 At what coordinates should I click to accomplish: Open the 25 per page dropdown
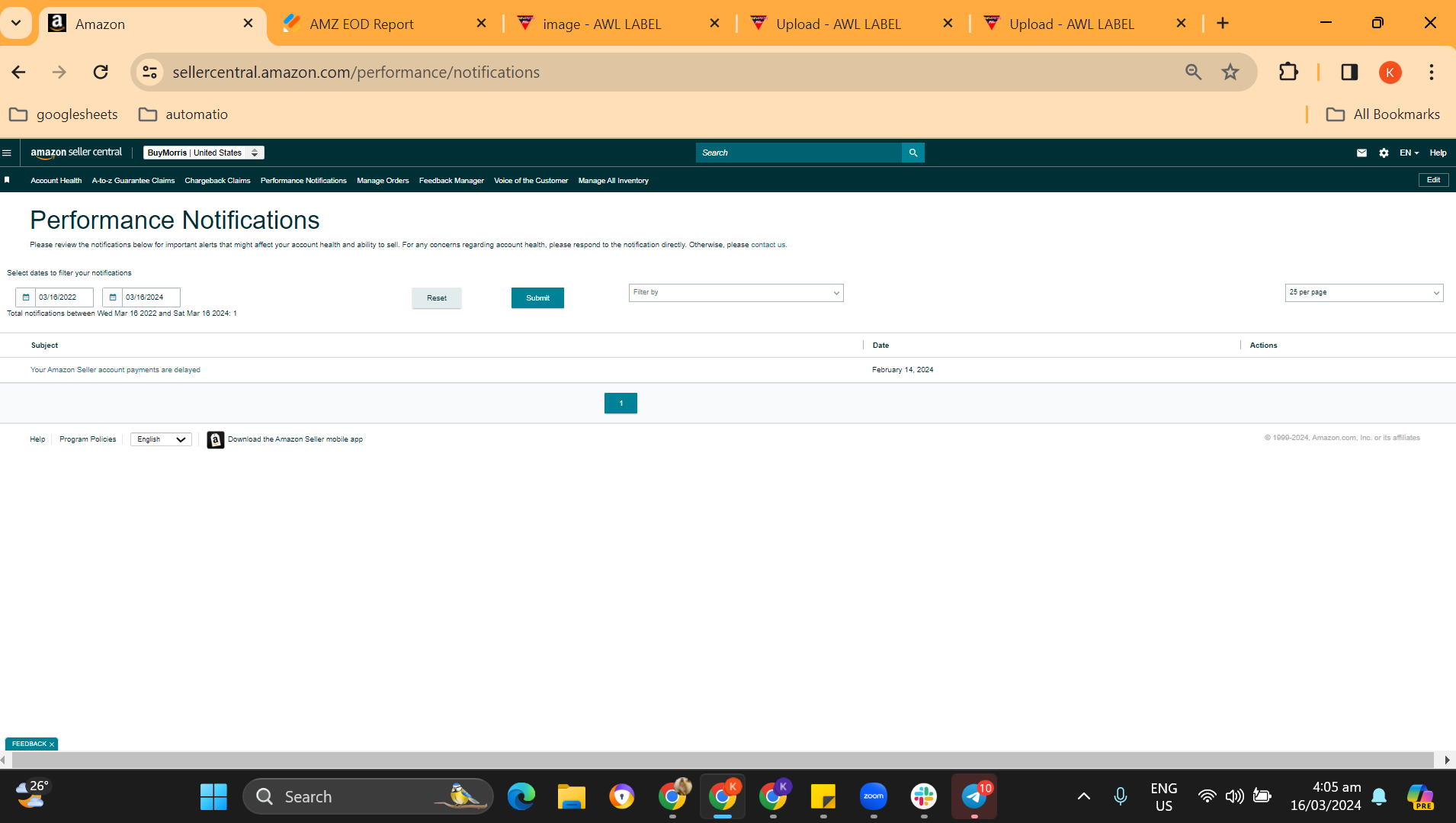click(x=1364, y=293)
